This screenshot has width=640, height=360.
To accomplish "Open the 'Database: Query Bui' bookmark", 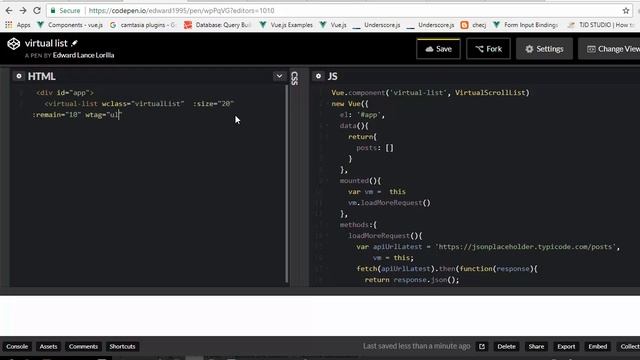I will (x=218, y=25).
